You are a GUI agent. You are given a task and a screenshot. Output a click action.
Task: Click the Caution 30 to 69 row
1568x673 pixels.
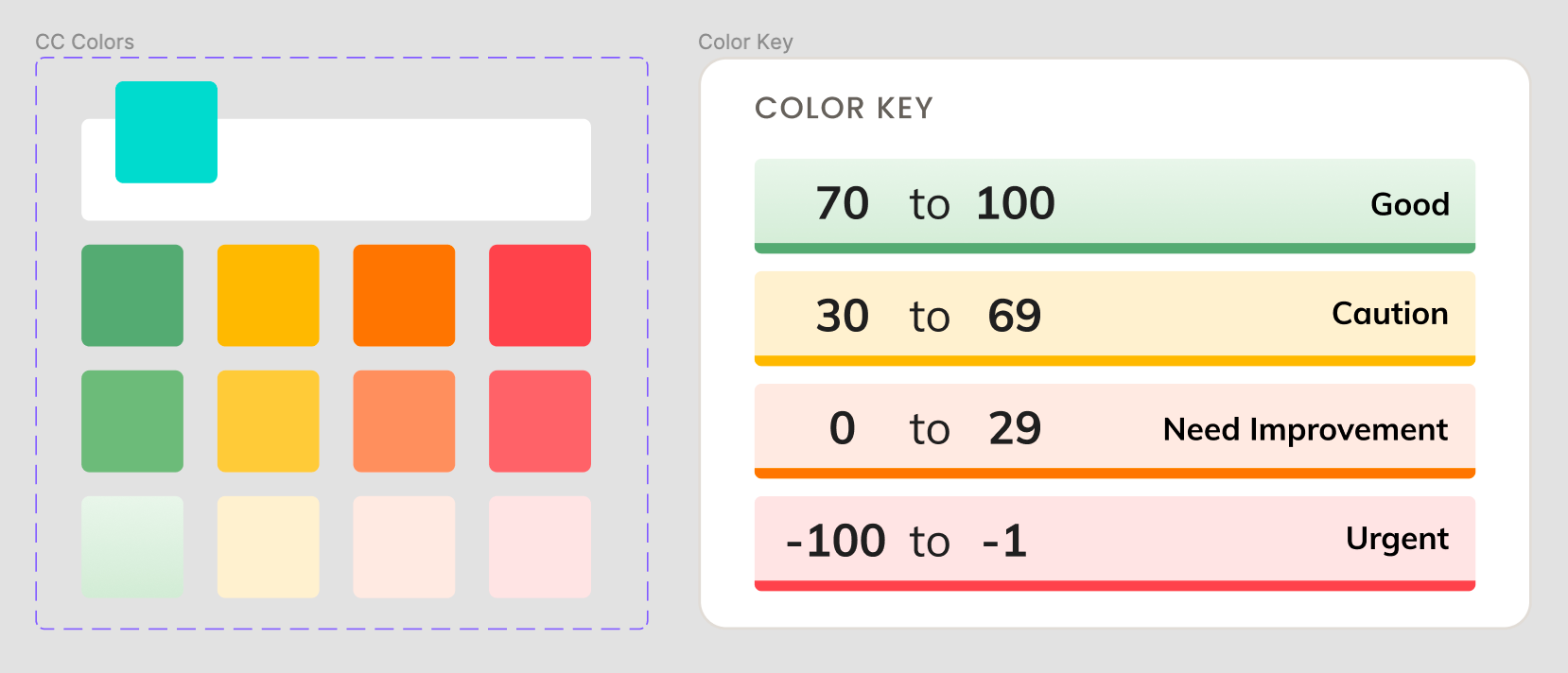click(x=1114, y=318)
